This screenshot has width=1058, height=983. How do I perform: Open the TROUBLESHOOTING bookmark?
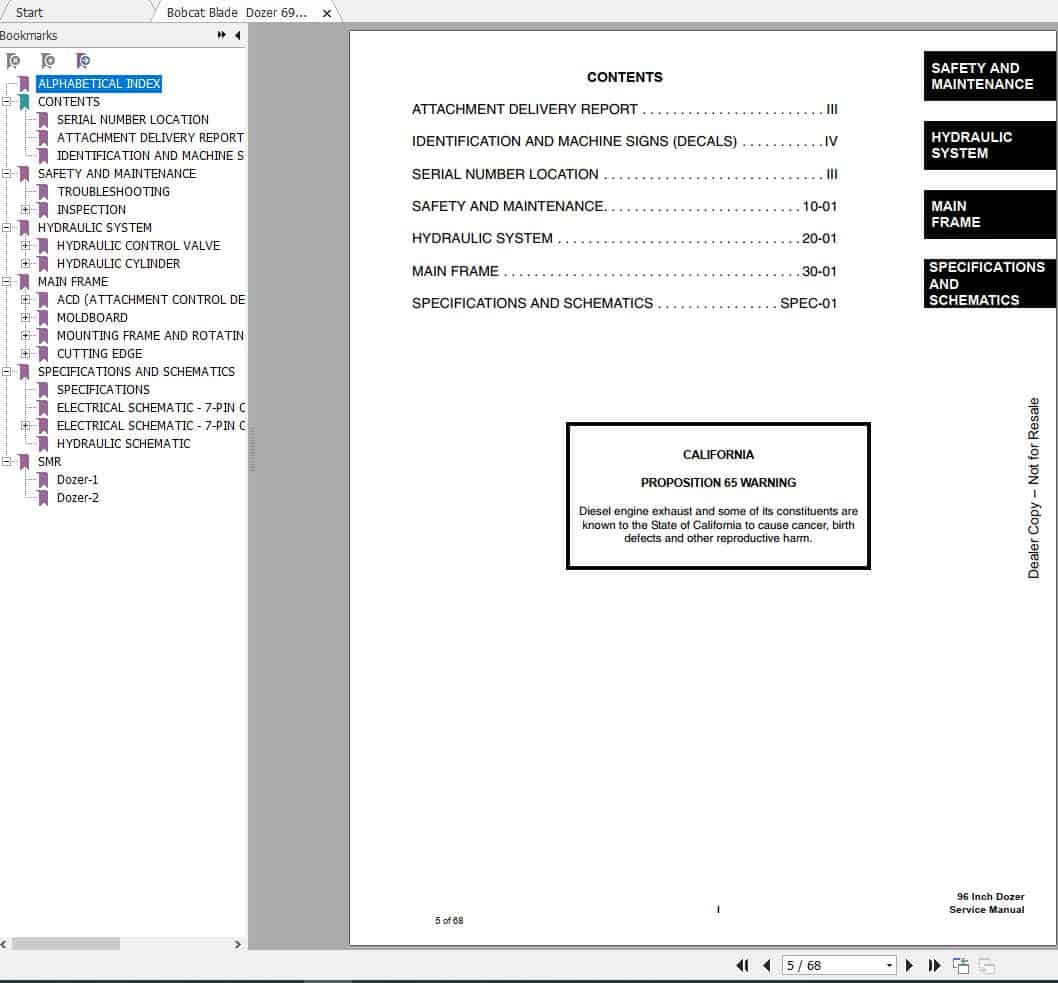coord(113,192)
